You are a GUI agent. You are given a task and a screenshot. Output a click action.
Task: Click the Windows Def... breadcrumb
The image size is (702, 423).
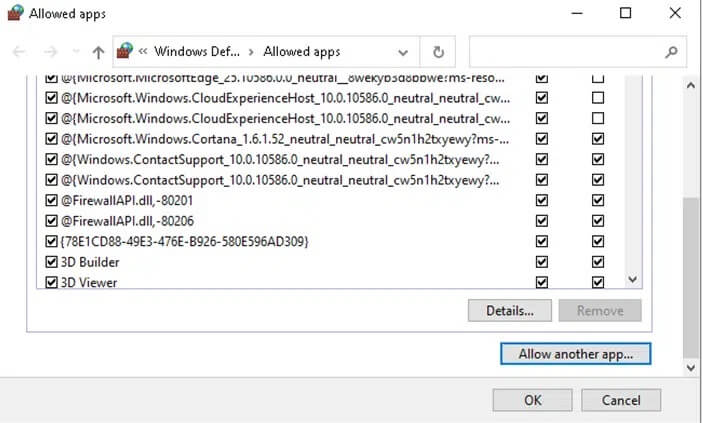[x=197, y=51]
